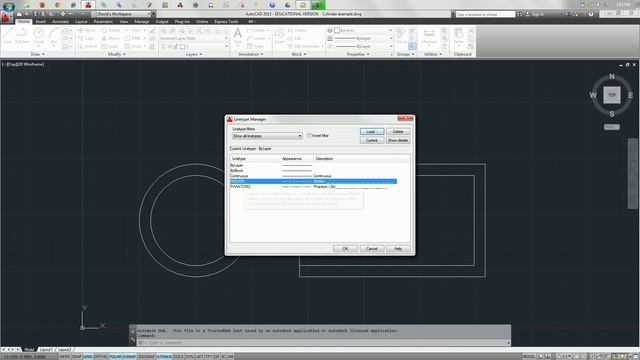Click the Paste clipboard tool
The image size is (640, 360).
459,36
